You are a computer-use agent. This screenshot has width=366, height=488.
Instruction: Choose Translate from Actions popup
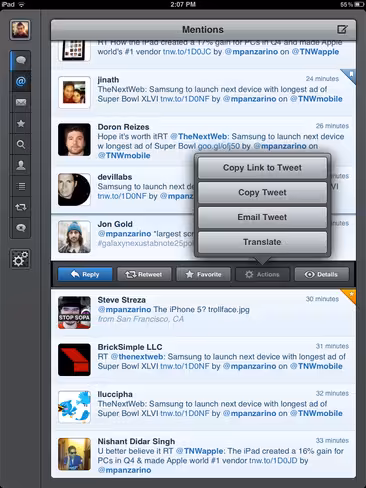click(262, 242)
